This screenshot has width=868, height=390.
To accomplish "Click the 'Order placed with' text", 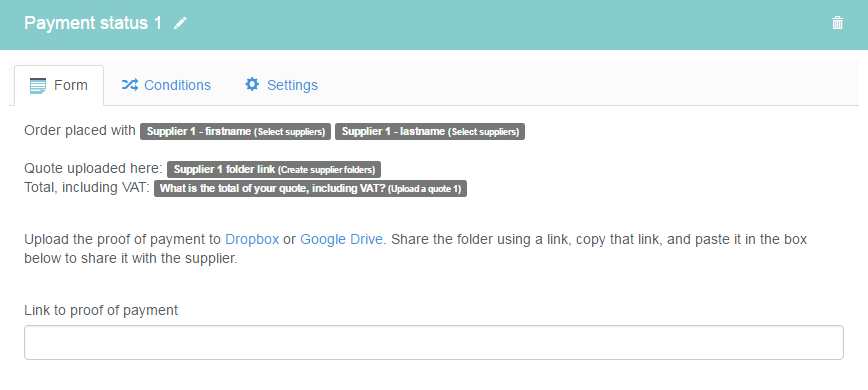I will click(x=80, y=131).
